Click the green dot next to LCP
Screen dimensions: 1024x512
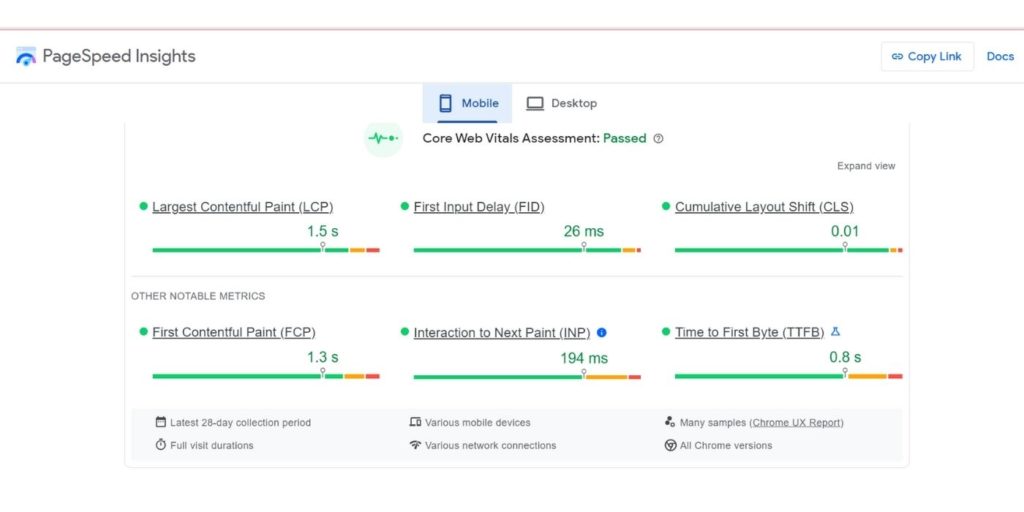pyautogui.click(x=144, y=206)
